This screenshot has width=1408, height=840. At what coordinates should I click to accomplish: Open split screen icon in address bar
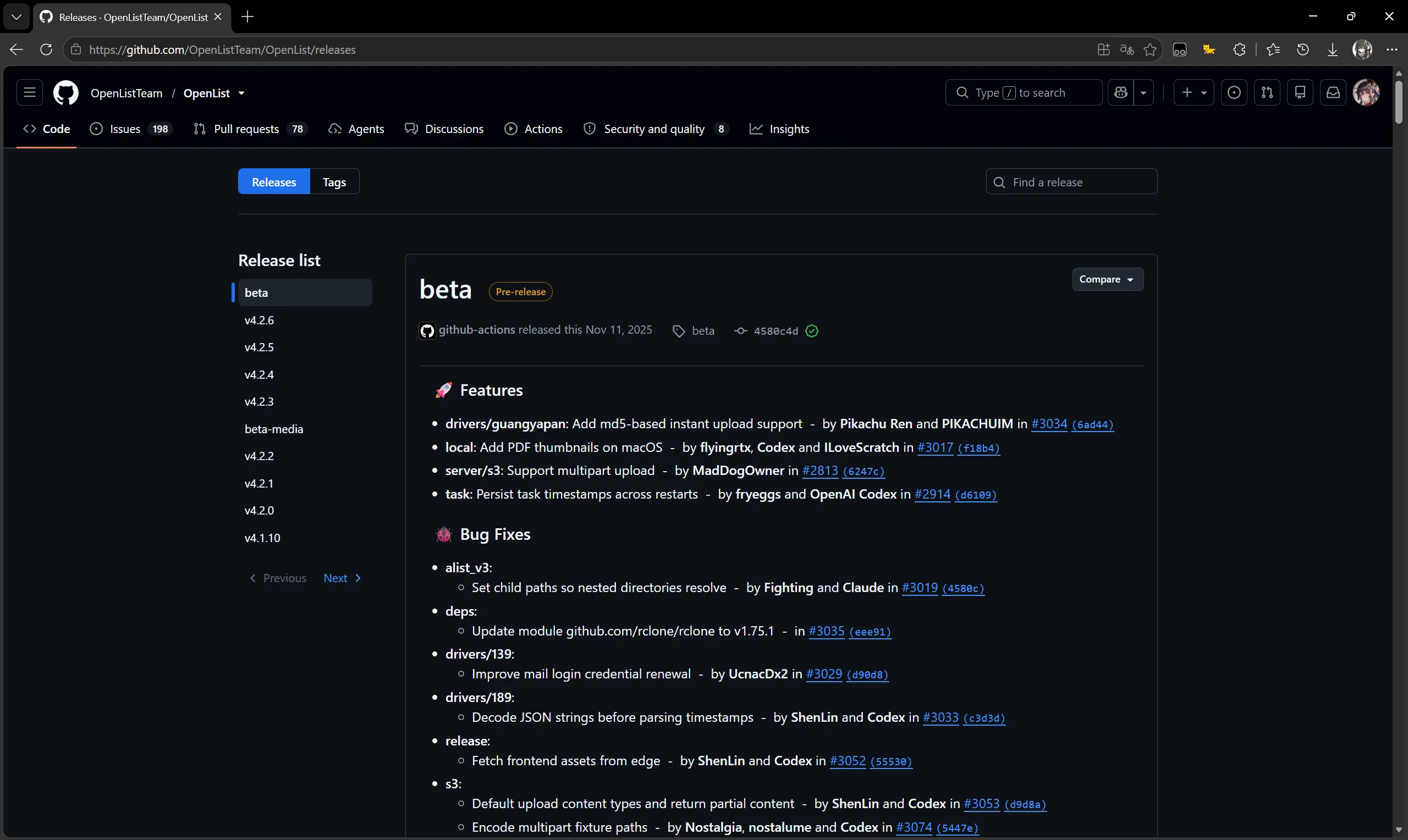pos(1103,50)
